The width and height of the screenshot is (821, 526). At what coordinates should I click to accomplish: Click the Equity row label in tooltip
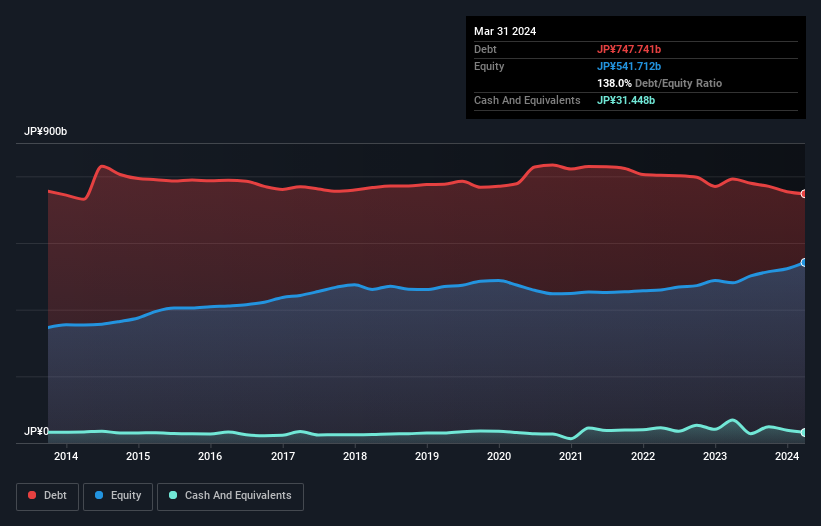(x=489, y=66)
